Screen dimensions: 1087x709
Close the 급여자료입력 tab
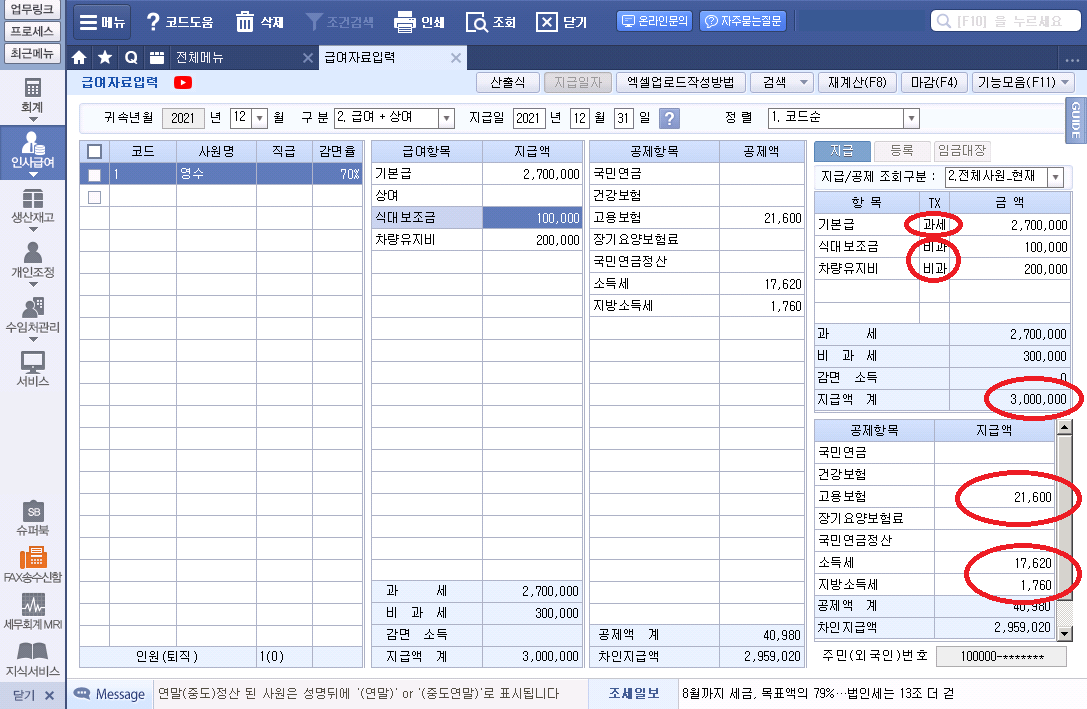pos(455,58)
